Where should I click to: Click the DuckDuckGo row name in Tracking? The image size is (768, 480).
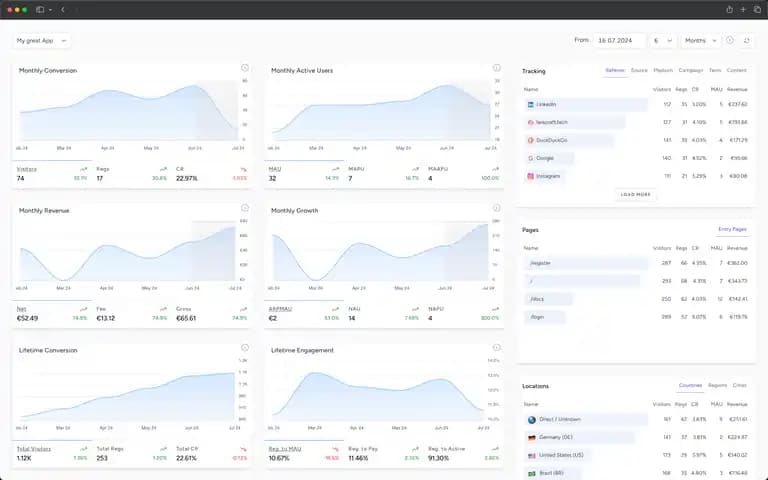[552, 140]
